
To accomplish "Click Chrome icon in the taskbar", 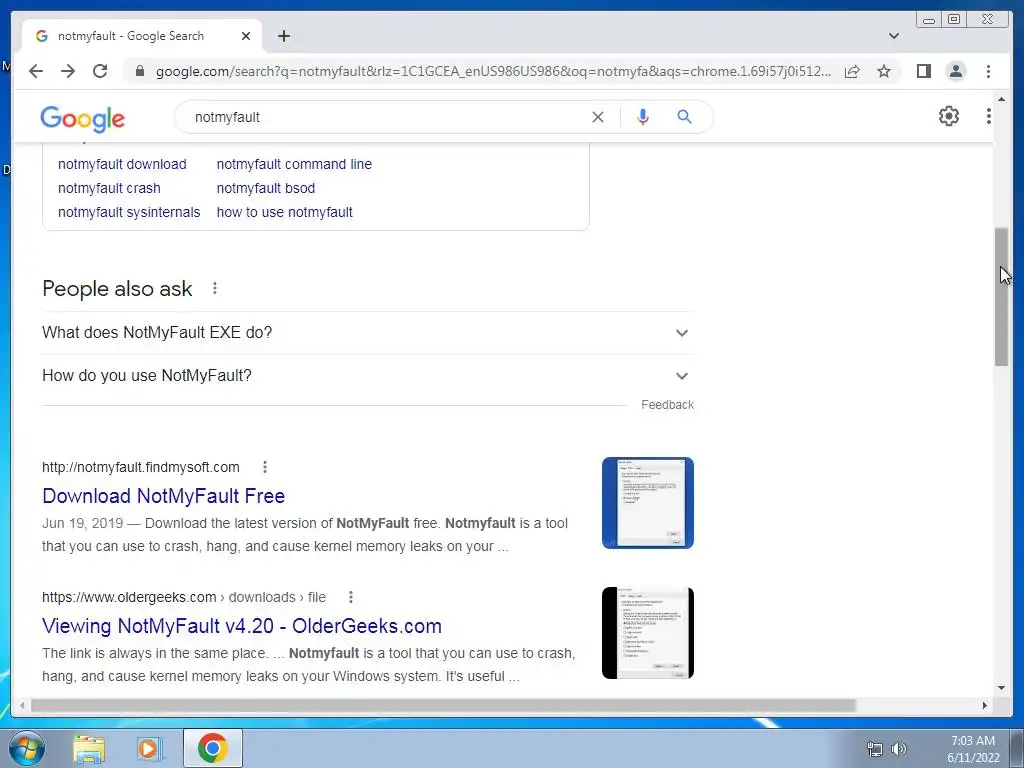I will point(213,748).
